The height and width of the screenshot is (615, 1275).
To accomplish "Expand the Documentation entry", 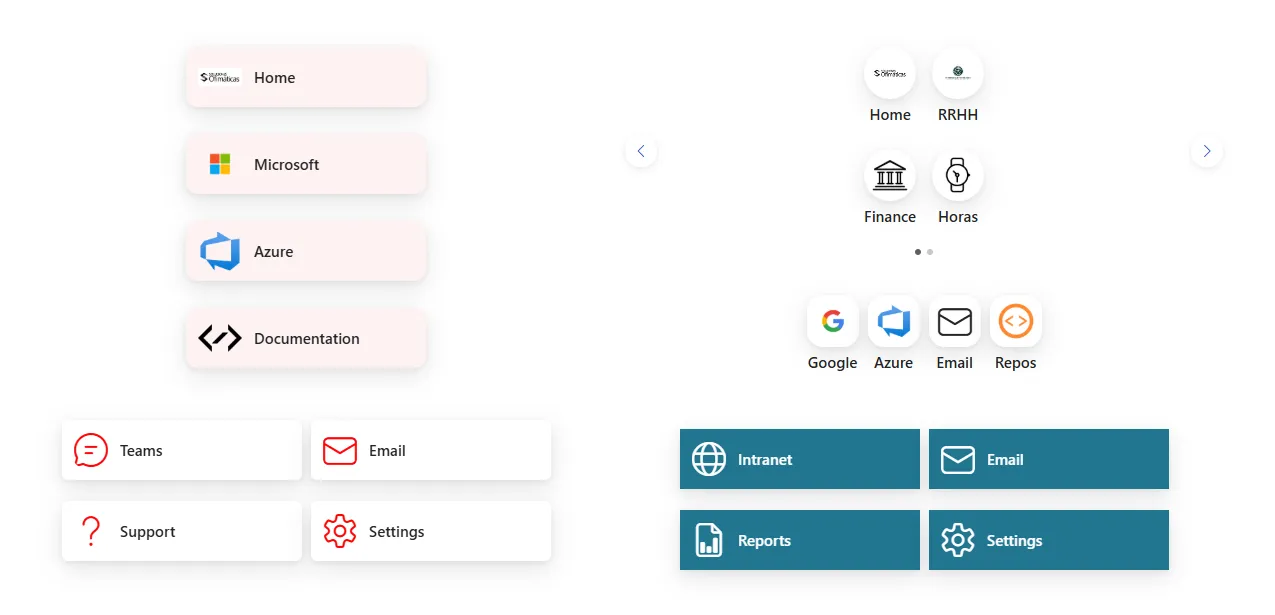I will (305, 338).
